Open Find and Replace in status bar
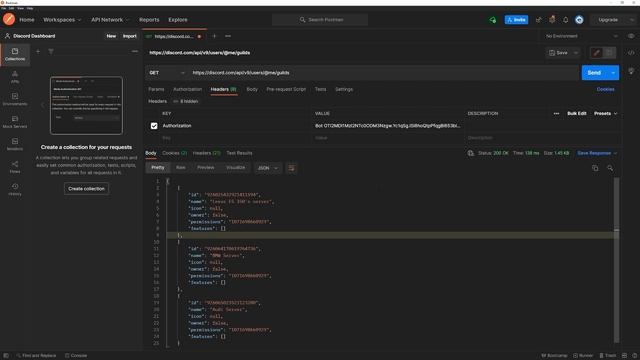The width and height of the screenshot is (640, 360). [36, 356]
